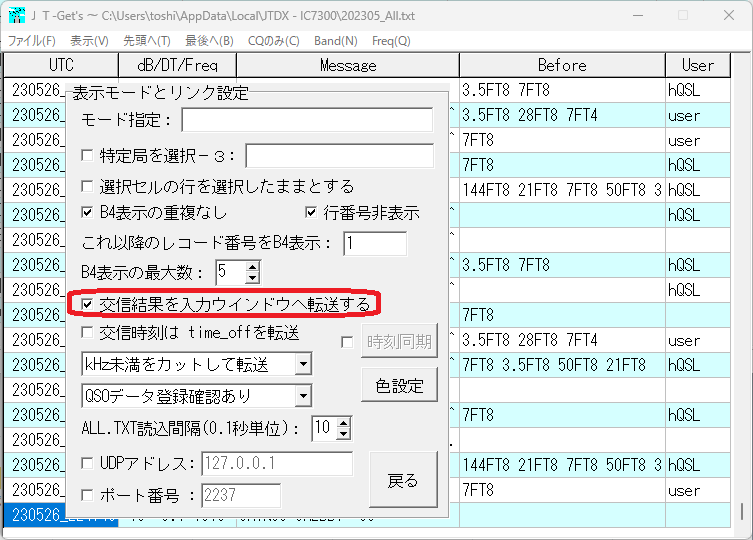Click the 戻る button
The width and height of the screenshot is (753, 540).
coord(403,479)
